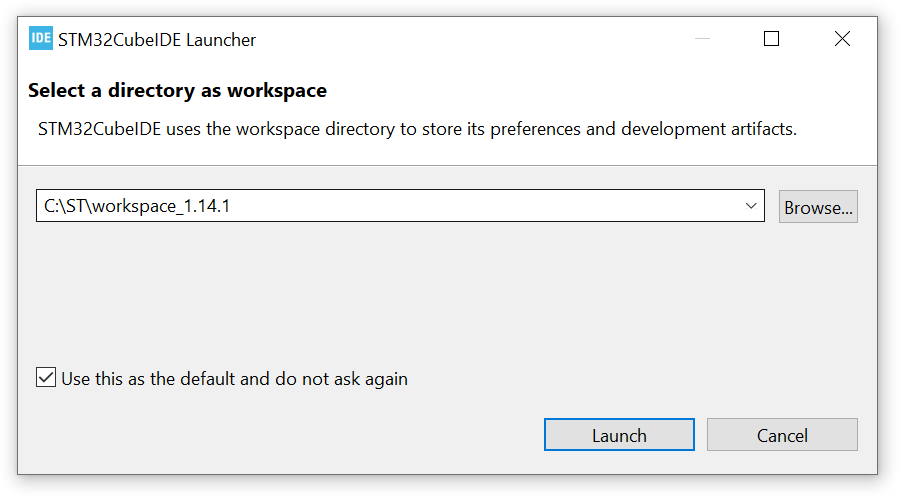Click the 'do not ask again' checkbox label

coord(234,379)
